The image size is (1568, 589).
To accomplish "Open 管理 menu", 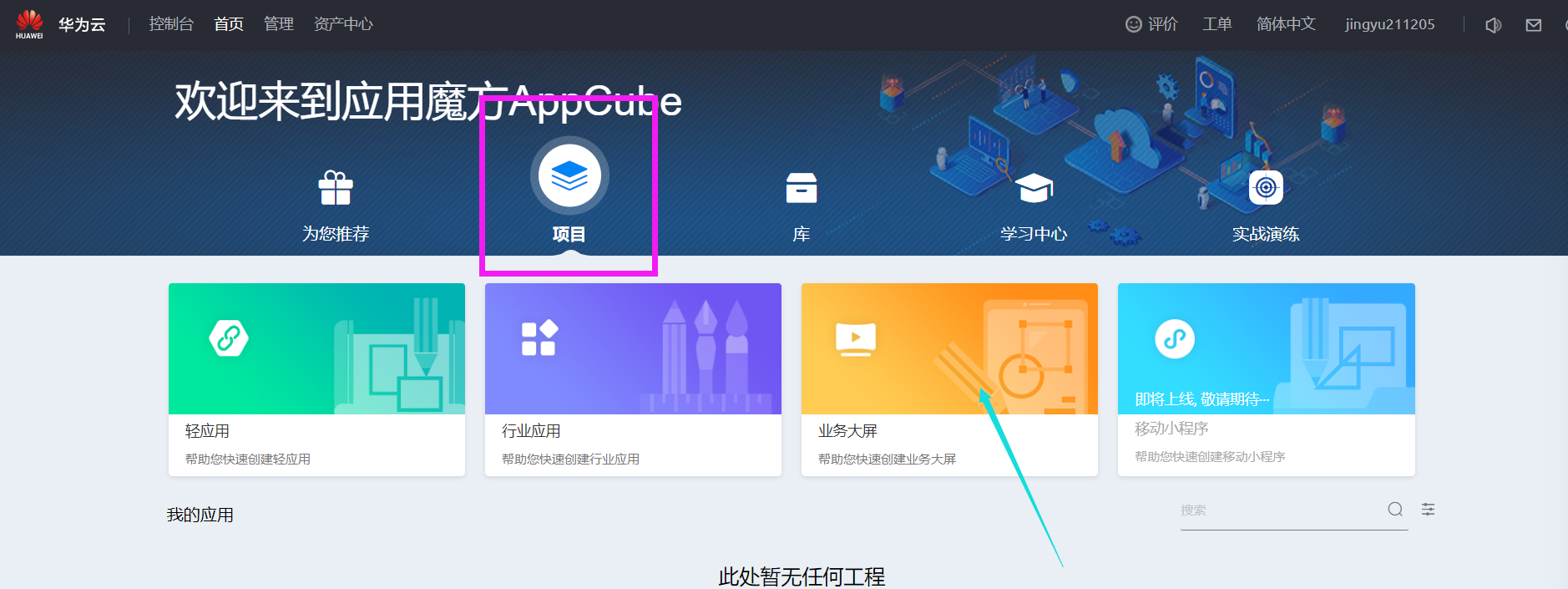I will tap(279, 24).
